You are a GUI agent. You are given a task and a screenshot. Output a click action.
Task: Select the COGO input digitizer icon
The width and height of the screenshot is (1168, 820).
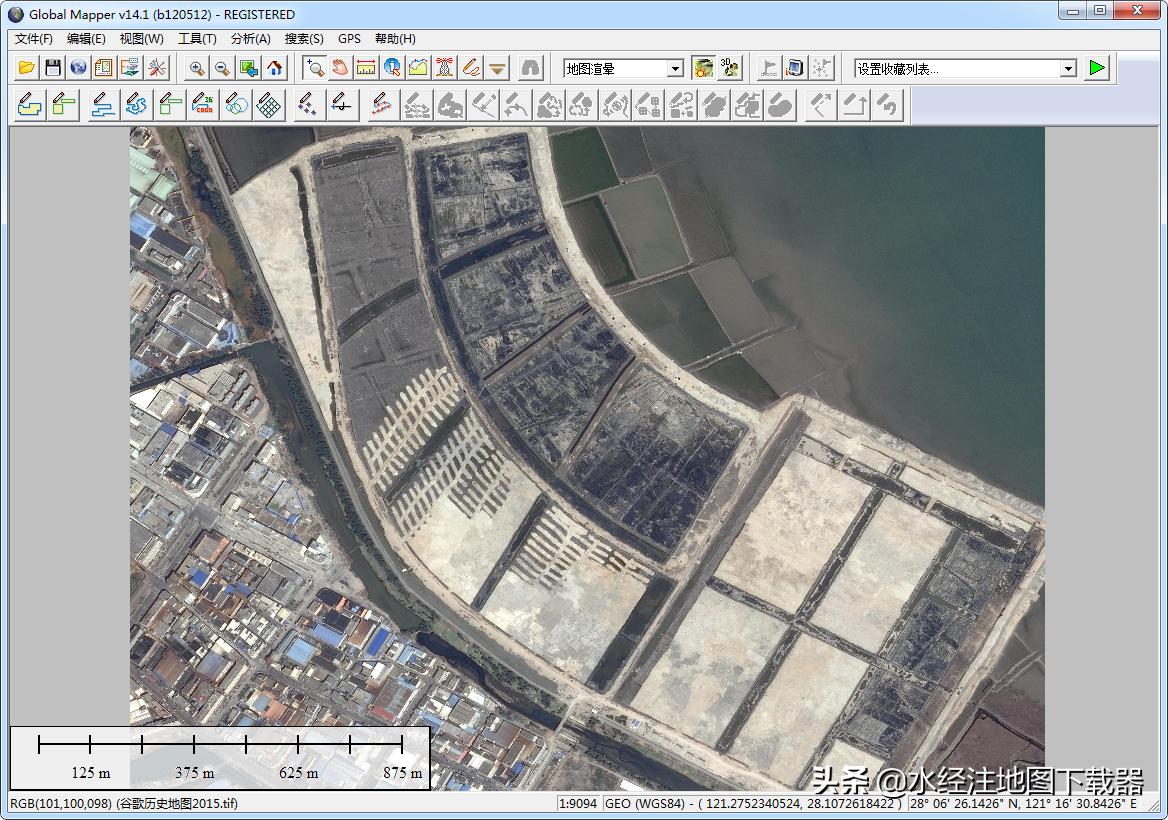click(204, 104)
